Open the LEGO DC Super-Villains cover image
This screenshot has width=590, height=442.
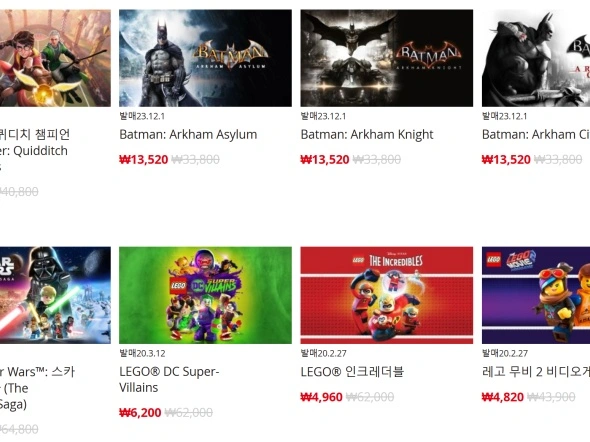[205, 295]
